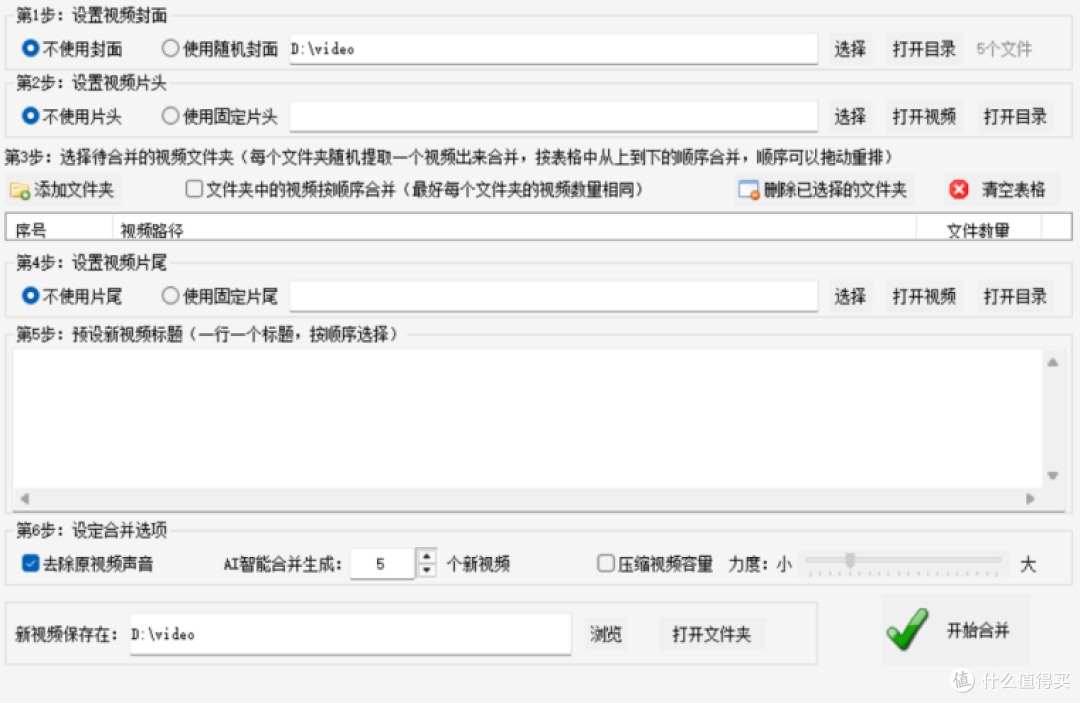Select the 不使用片尾 radio button
Screen dimensions: 1080x703
(x=30, y=296)
